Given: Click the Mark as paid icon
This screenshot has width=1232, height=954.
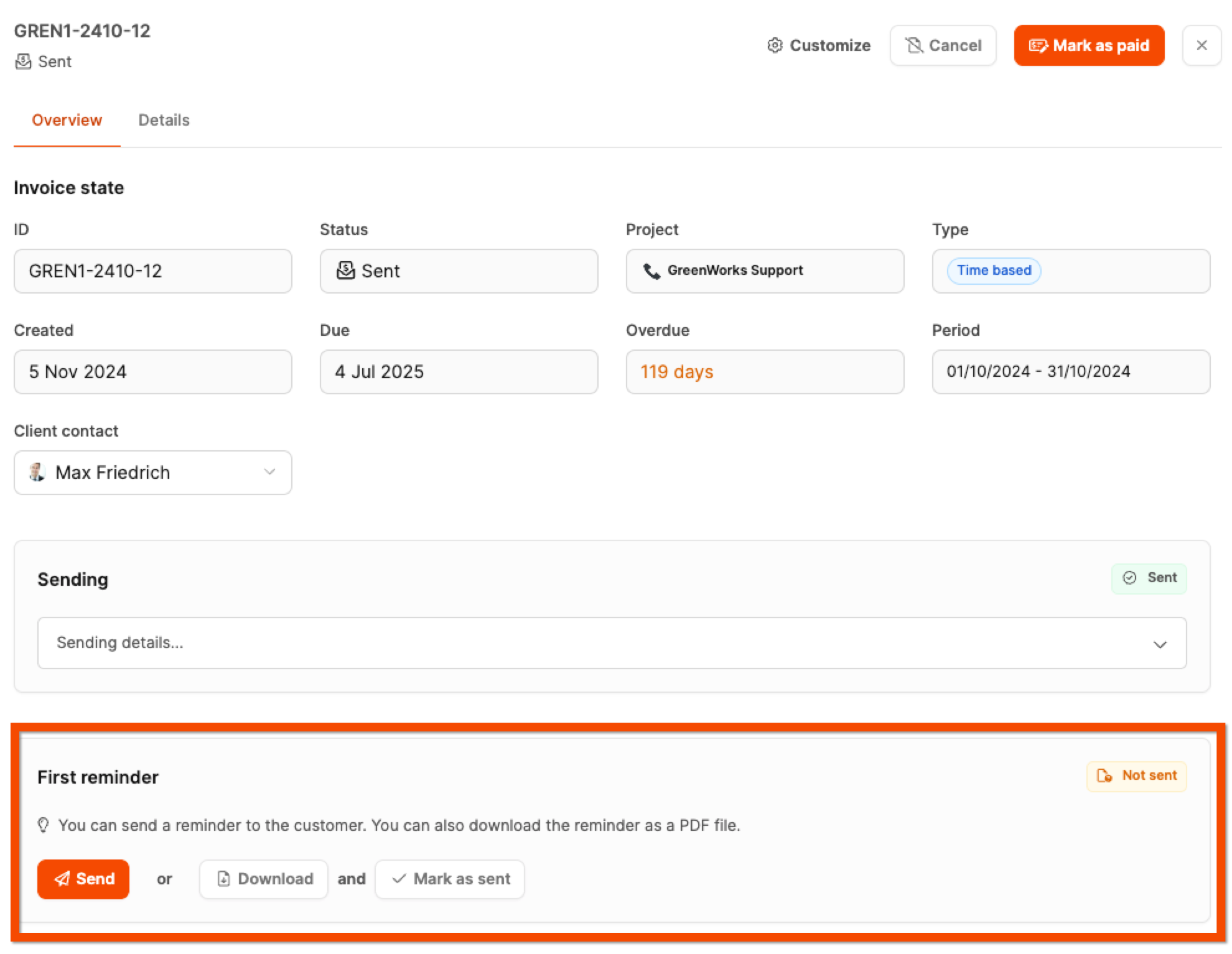Looking at the screenshot, I should click(x=1038, y=45).
